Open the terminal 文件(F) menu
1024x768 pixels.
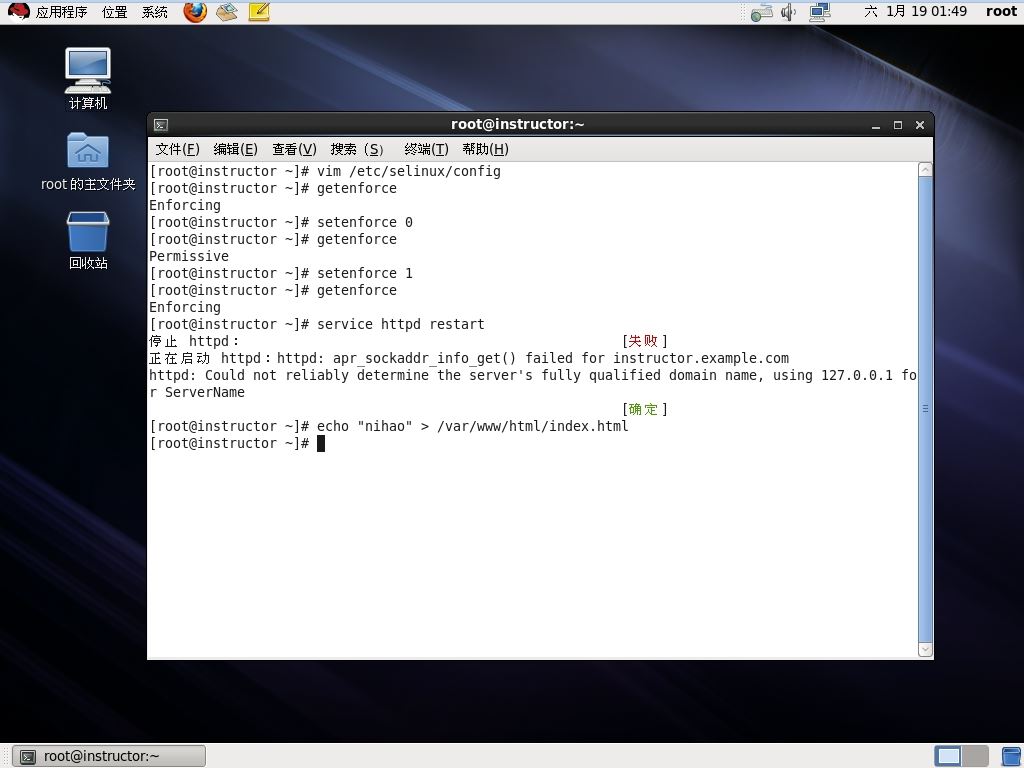[177, 150]
